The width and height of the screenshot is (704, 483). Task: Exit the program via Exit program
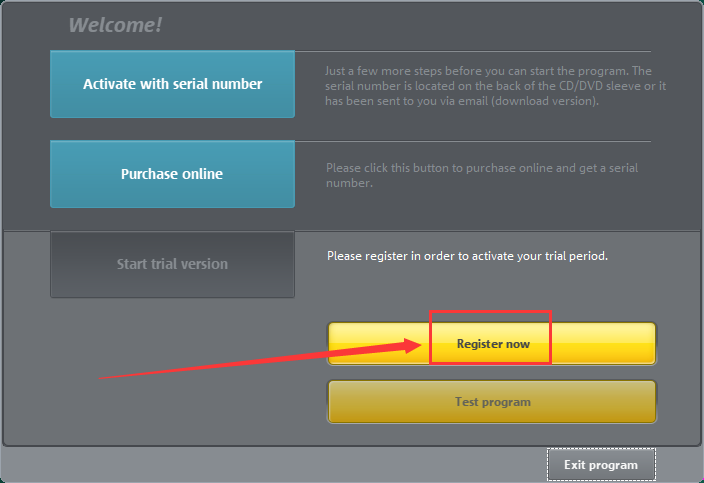[600, 465]
